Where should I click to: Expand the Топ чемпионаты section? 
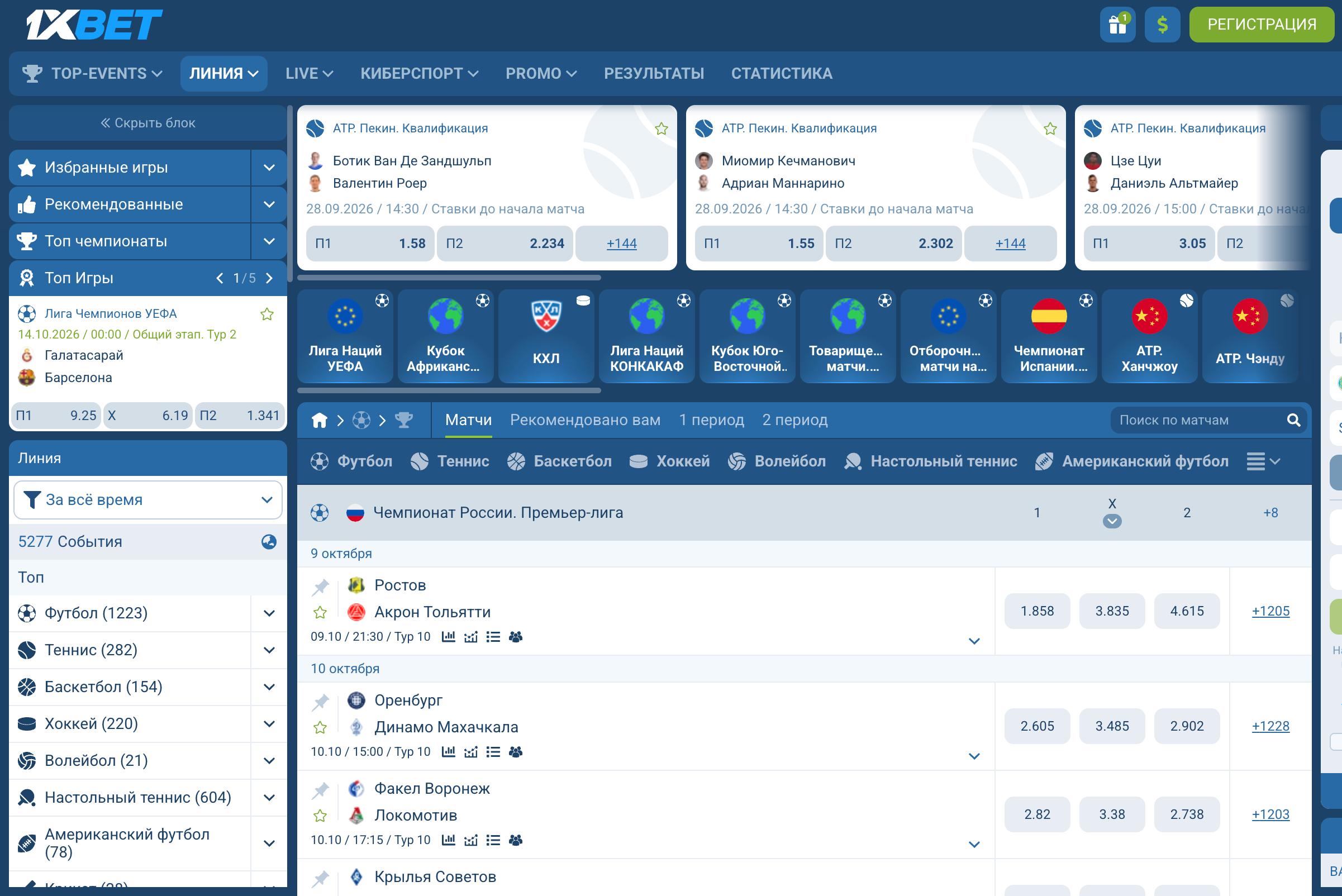point(269,241)
